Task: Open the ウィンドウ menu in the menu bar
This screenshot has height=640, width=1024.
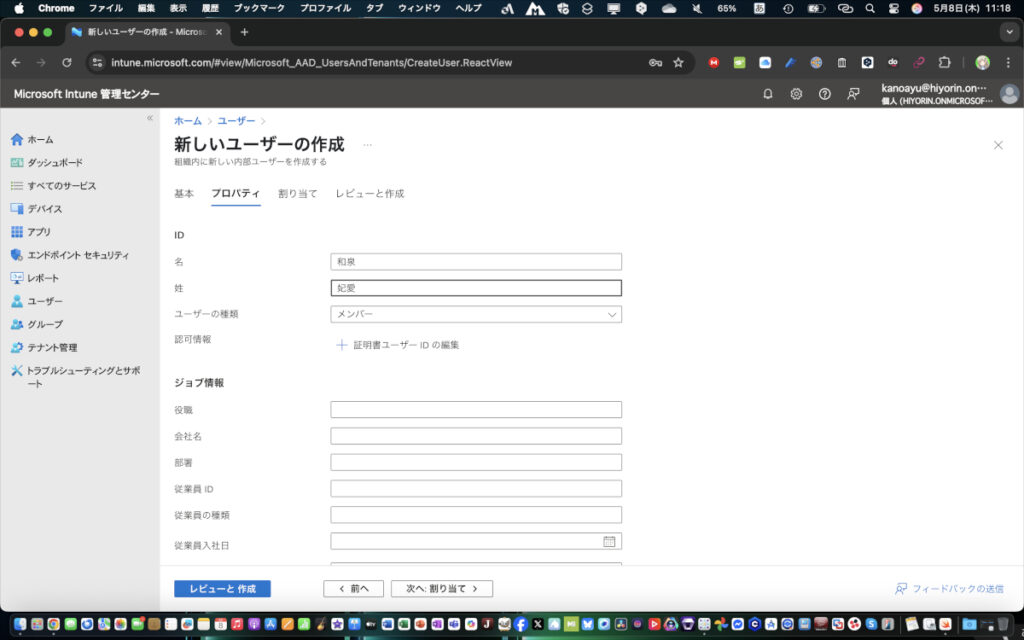Action: [419, 8]
